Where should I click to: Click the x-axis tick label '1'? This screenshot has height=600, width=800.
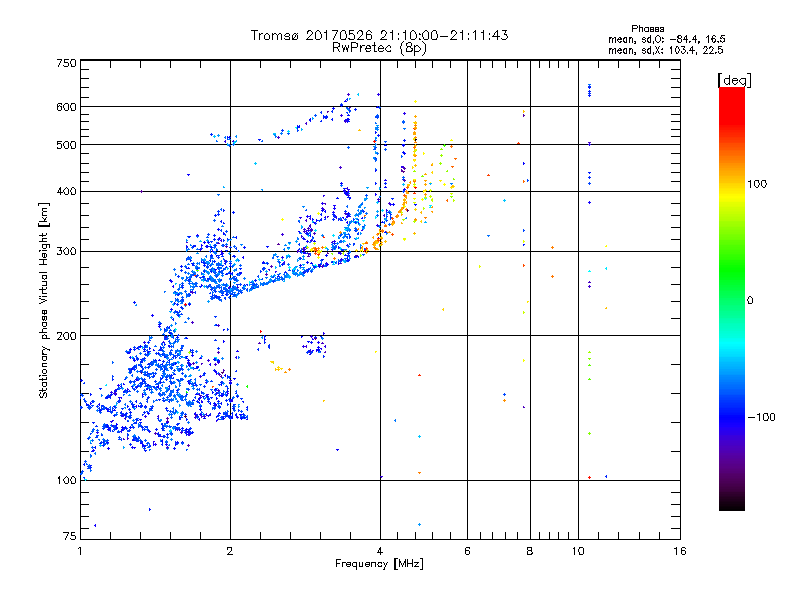coord(80,551)
